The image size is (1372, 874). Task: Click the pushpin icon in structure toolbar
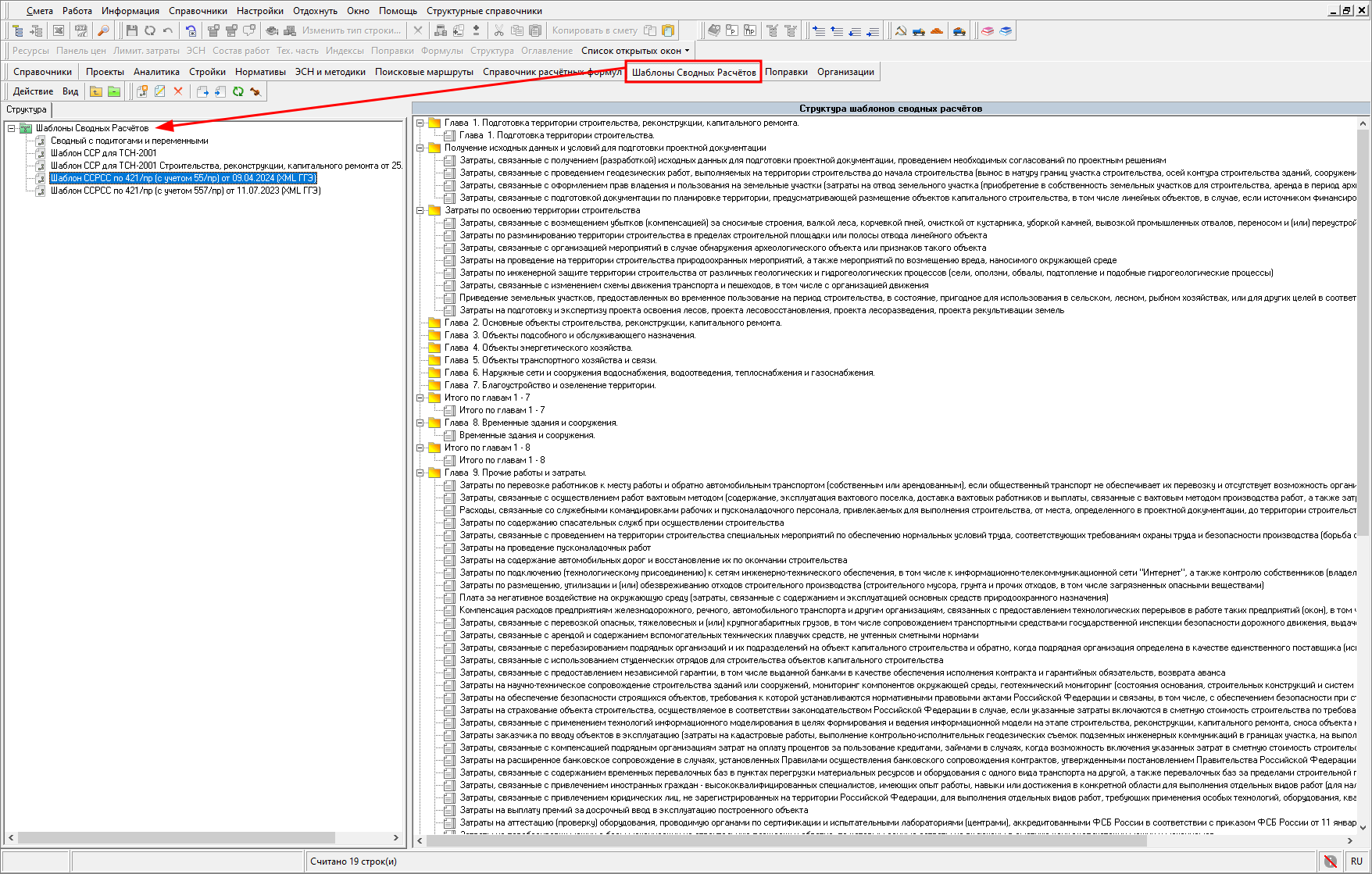[x=255, y=91]
